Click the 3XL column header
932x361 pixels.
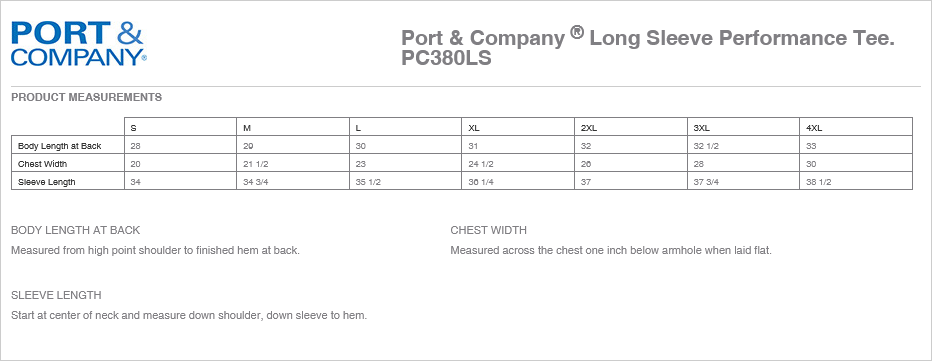pos(744,127)
